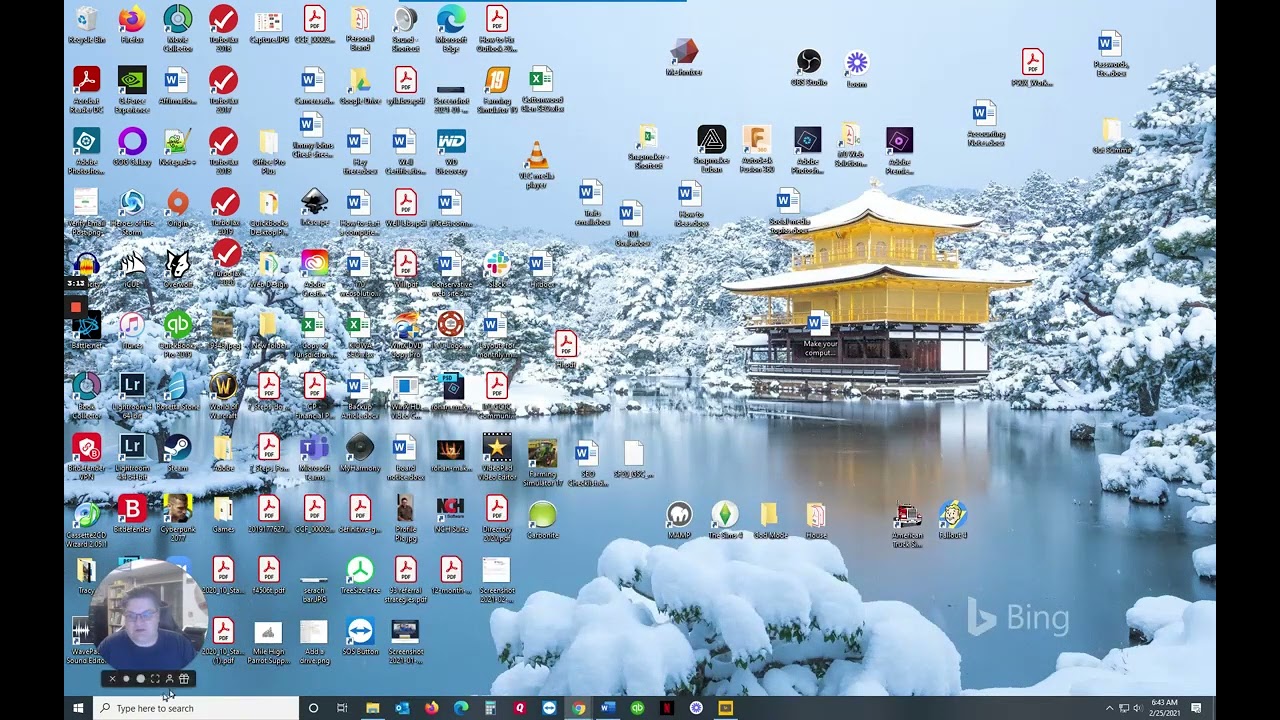Select the Bitdefender desktop shortcut
The height and width of the screenshot is (720, 1280).
coord(132,514)
